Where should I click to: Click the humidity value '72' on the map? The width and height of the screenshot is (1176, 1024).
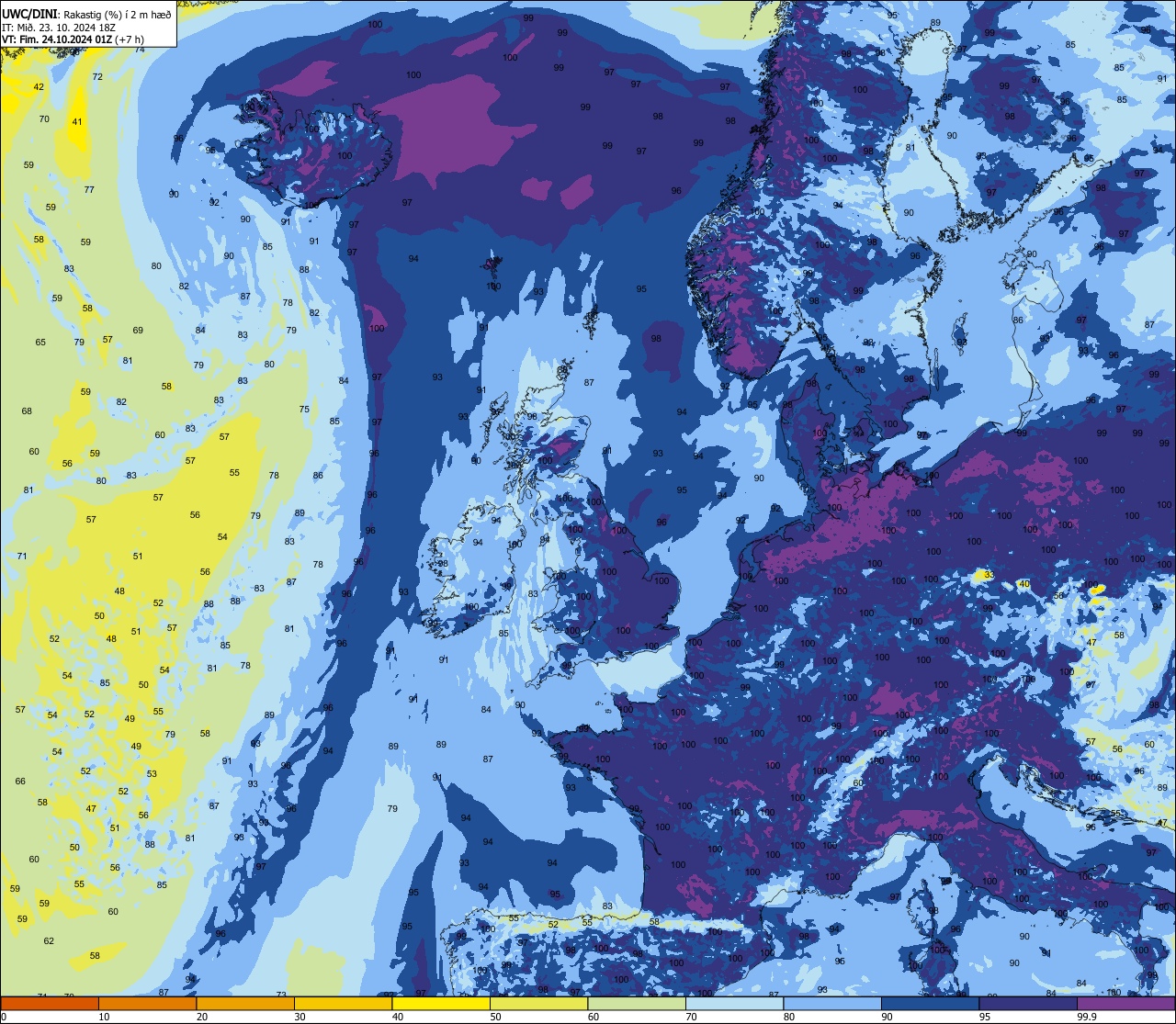pyautogui.click(x=97, y=77)
